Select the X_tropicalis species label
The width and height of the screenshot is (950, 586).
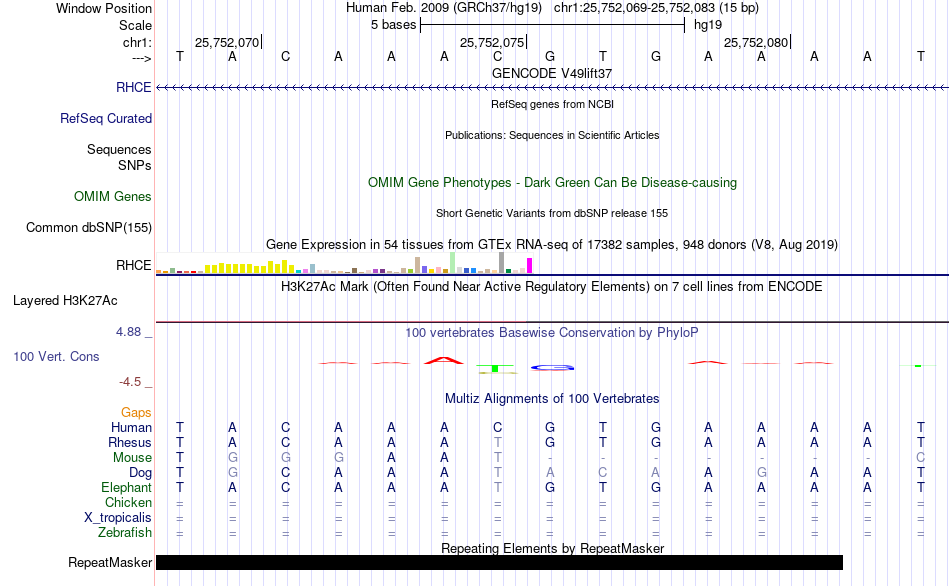(x=118, y=518)
